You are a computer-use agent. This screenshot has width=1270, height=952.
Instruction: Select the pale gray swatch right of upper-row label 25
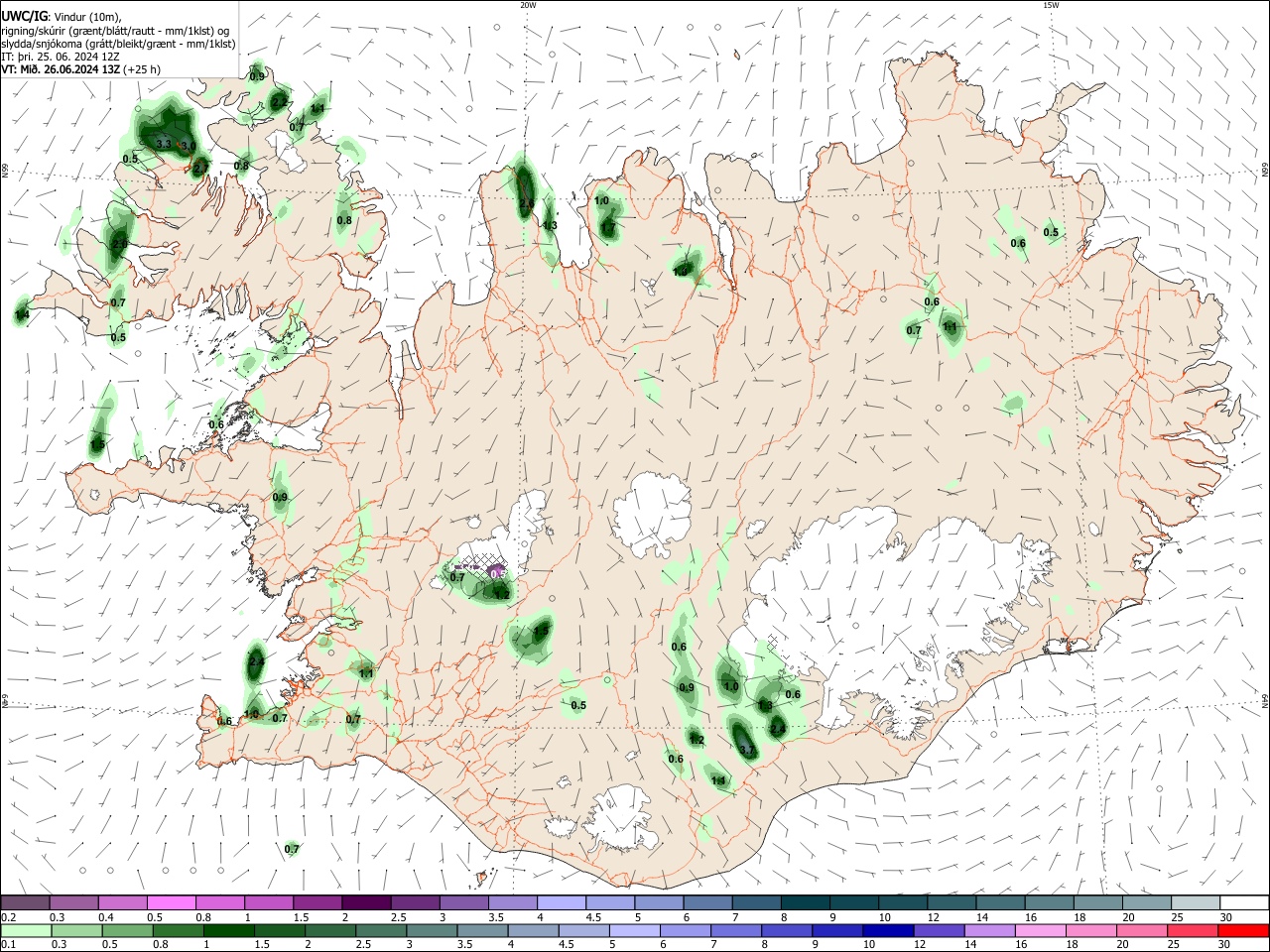[x=1195, y=902]
